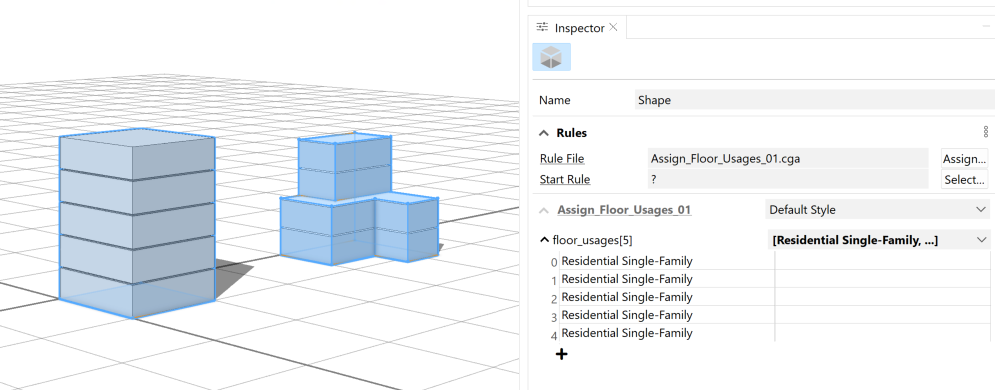Minimize the Inspector panel
The height and width of the screenshot is (390, 995).
[x=987, y=26]
